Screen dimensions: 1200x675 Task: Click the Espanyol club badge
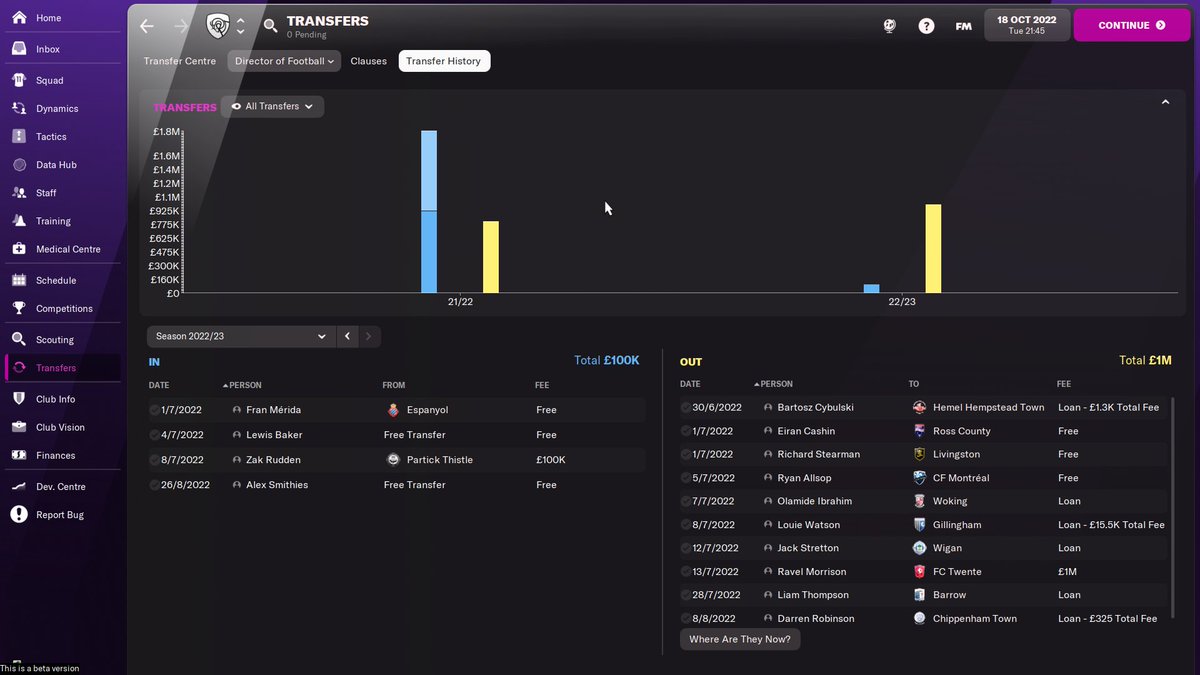393,410
